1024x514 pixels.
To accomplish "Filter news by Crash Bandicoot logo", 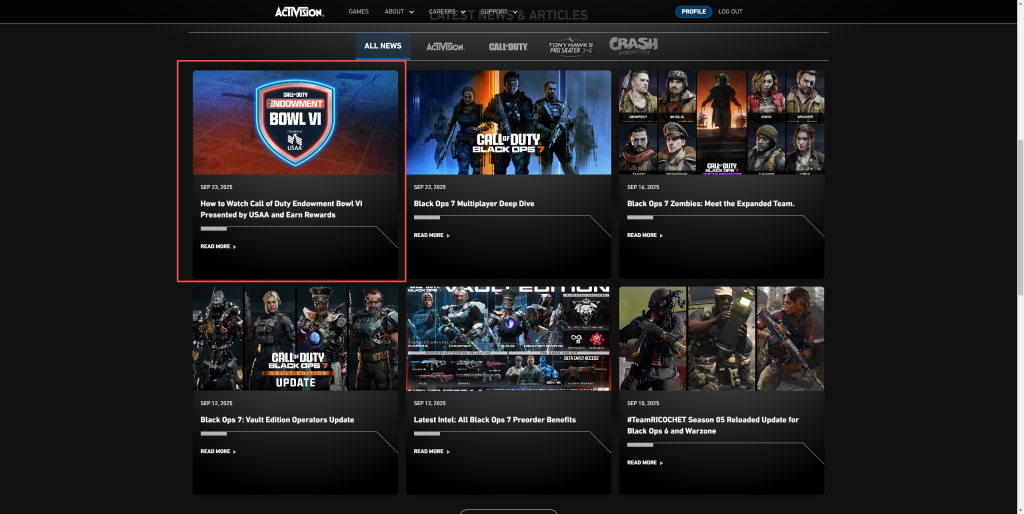I will point(633,45).
